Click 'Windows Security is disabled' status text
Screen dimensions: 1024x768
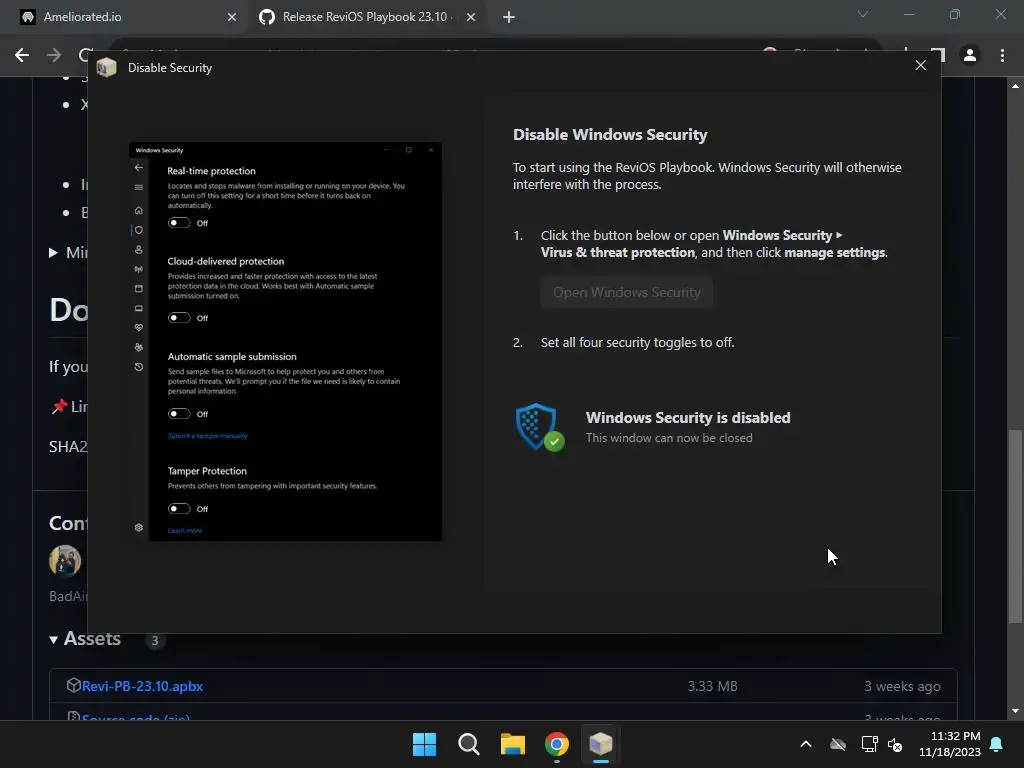(x=688, y=418)
